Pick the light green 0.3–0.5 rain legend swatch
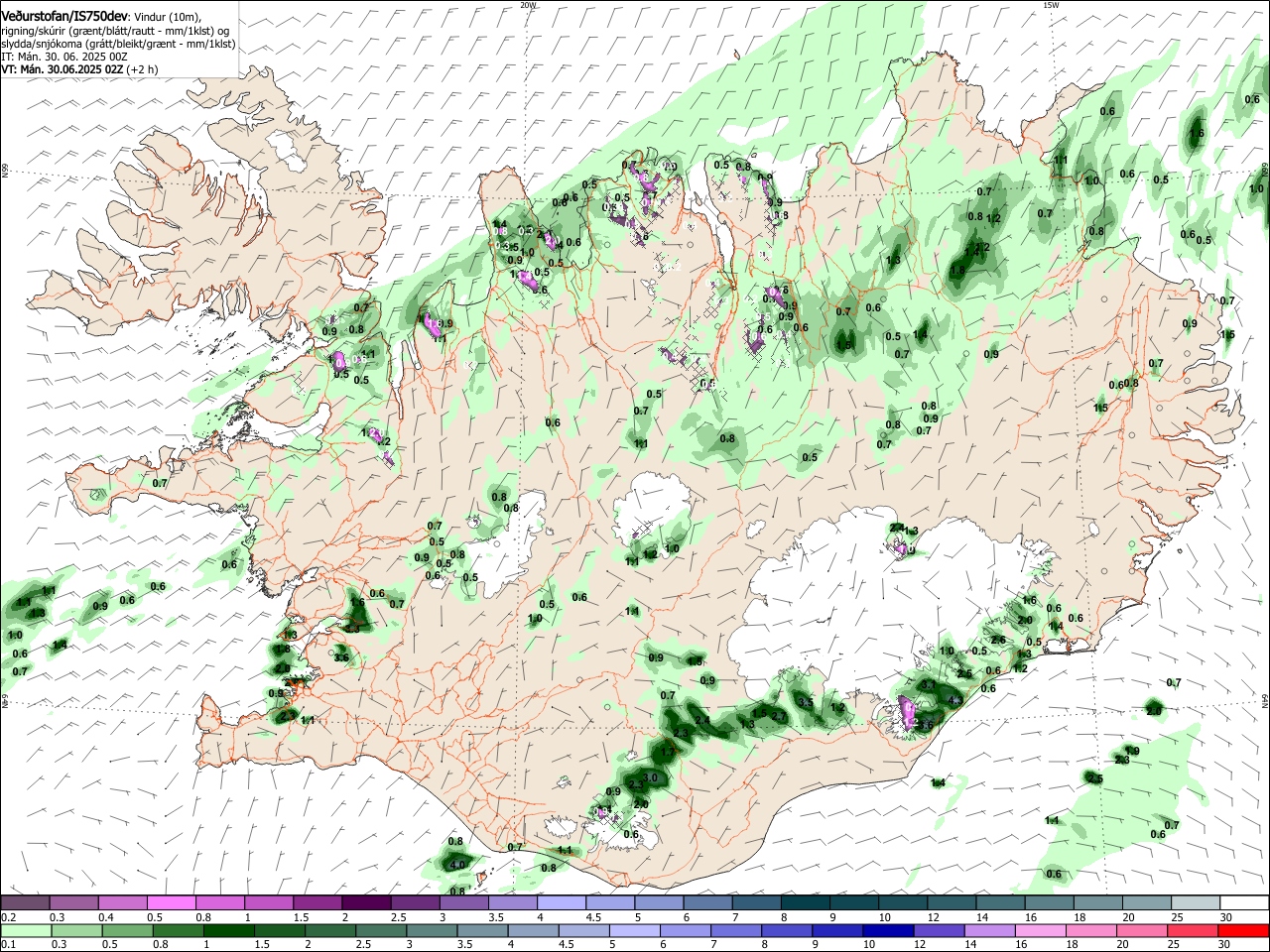Screen dimensions: 1270x952 [77, 931]
